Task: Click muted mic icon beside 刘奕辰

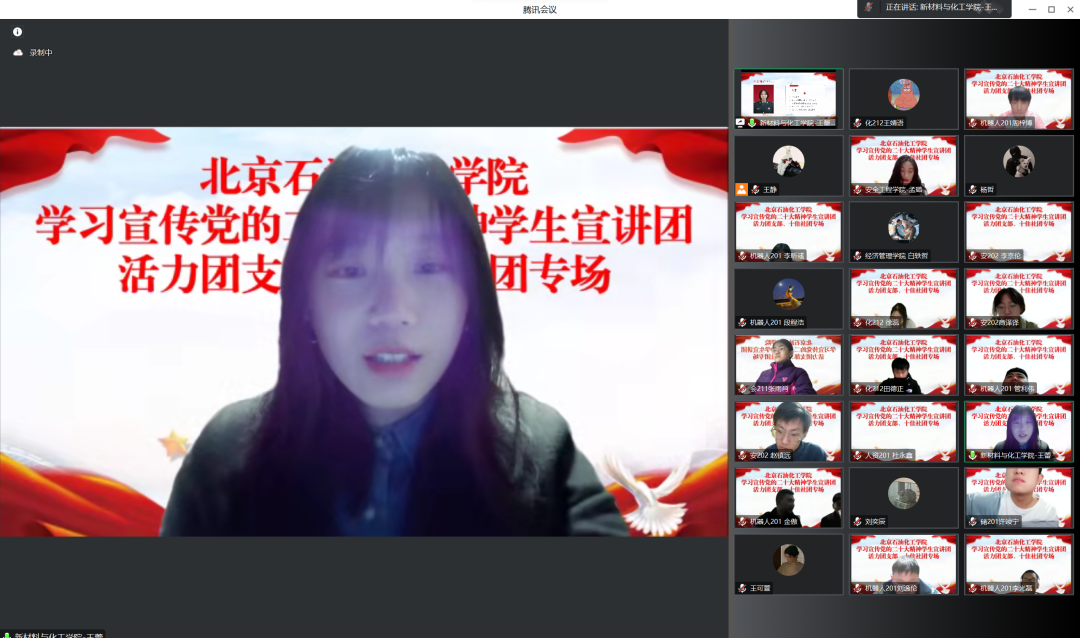Action: point(857,521)
